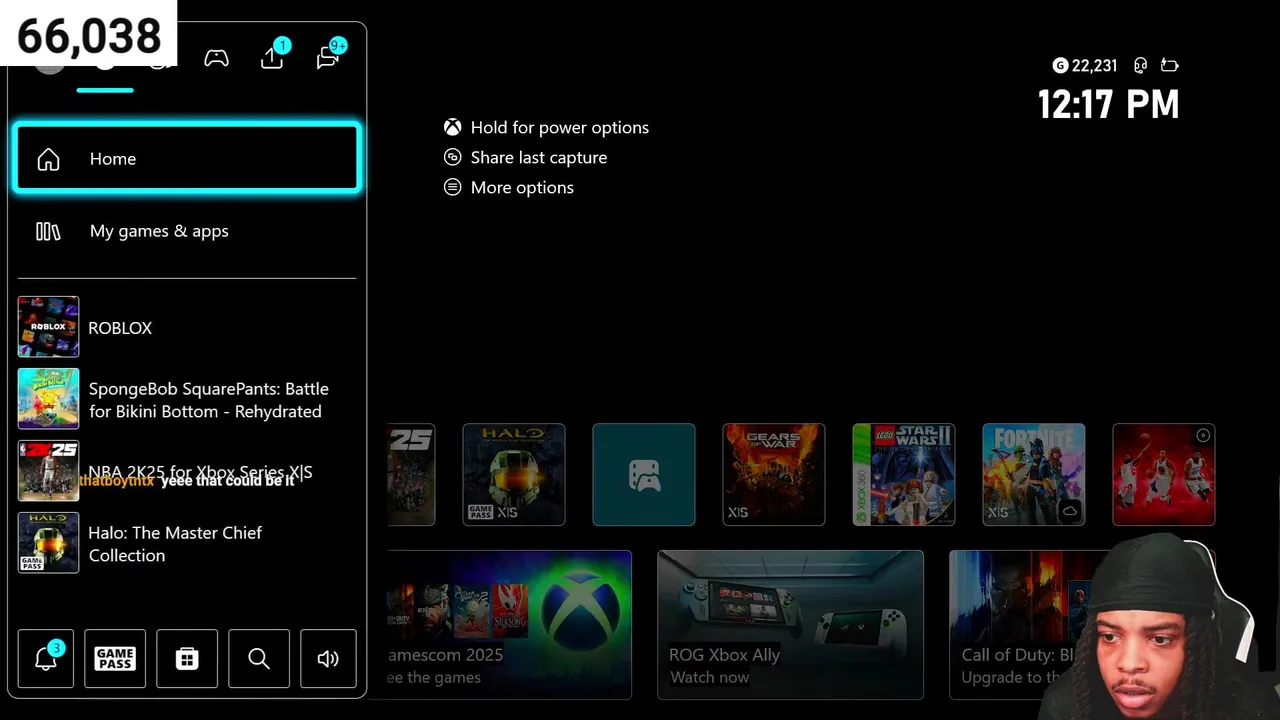
Task: Click the share capture glyph icon
Action: [453, 157]
